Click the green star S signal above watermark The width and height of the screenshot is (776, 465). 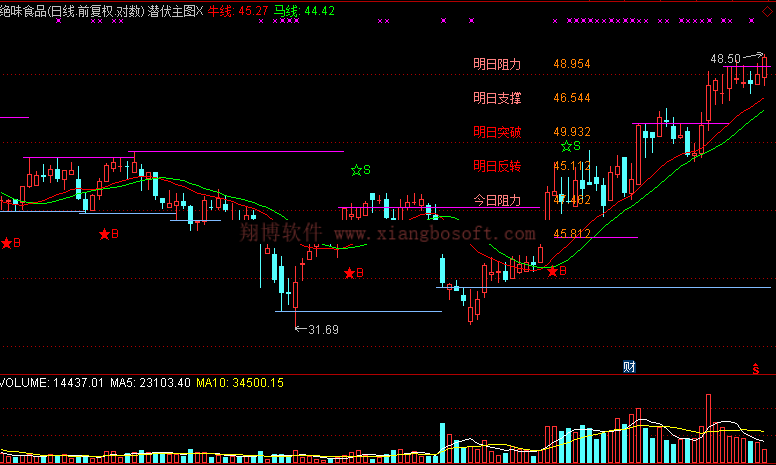360,170
